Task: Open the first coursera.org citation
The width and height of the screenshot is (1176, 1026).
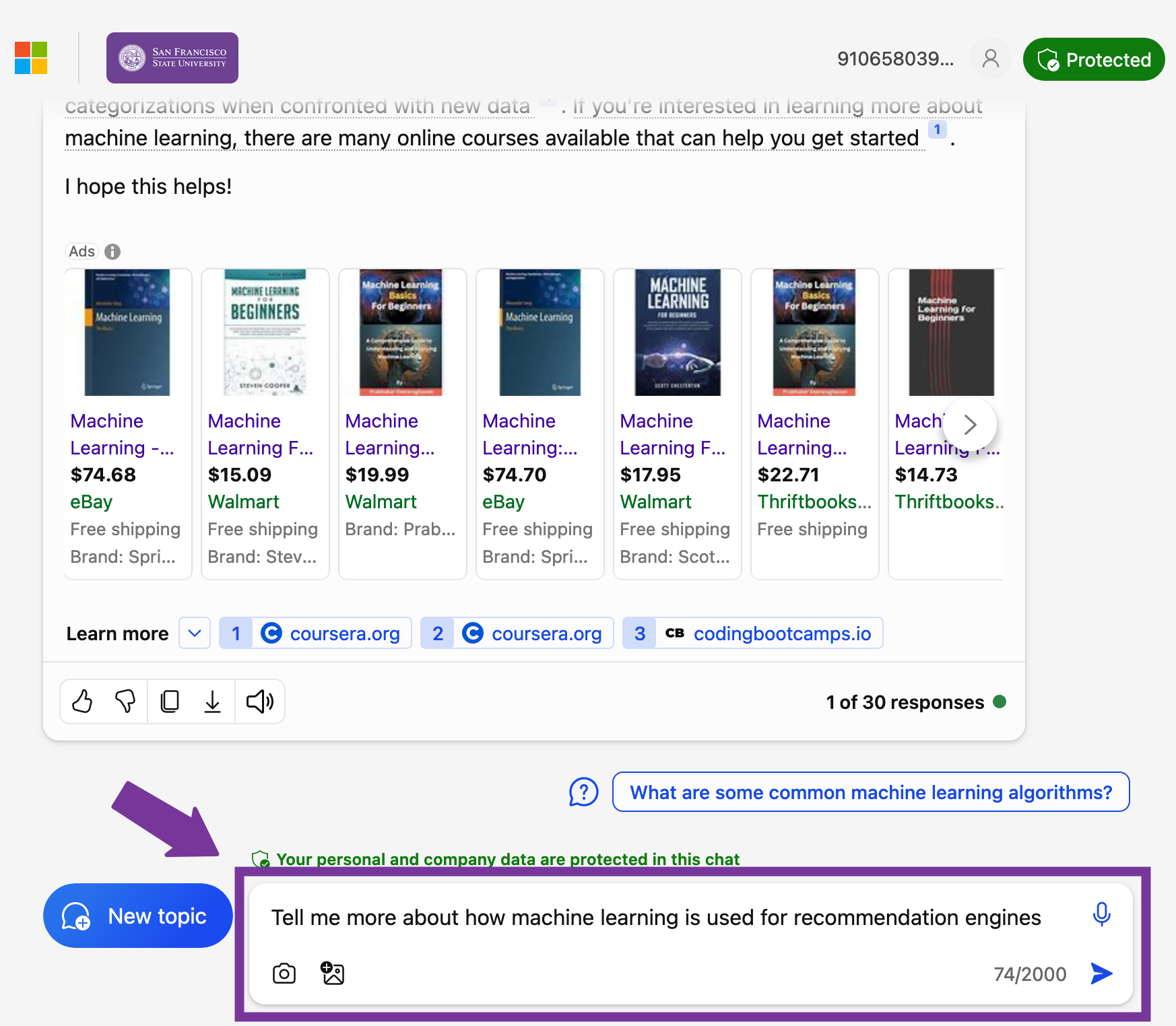Action: point(315,633)
